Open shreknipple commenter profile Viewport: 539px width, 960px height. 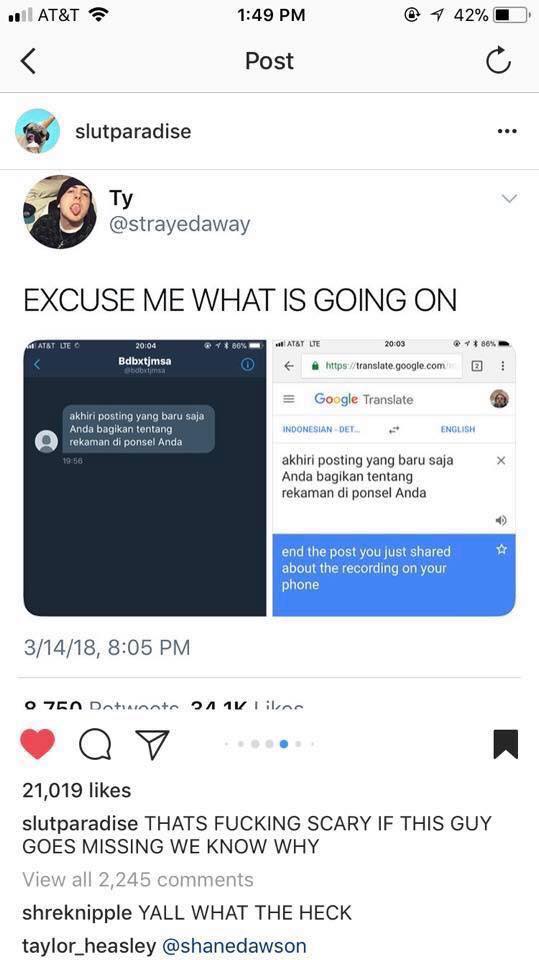pos(77,913)
